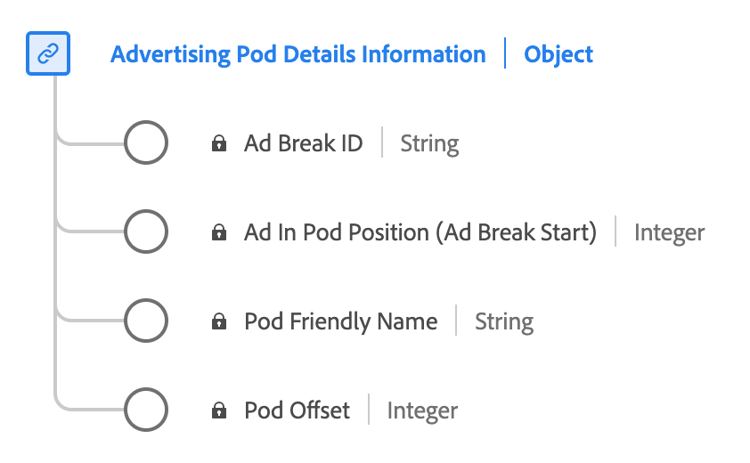Select the Ad Break ID circle node

(146, 143)
